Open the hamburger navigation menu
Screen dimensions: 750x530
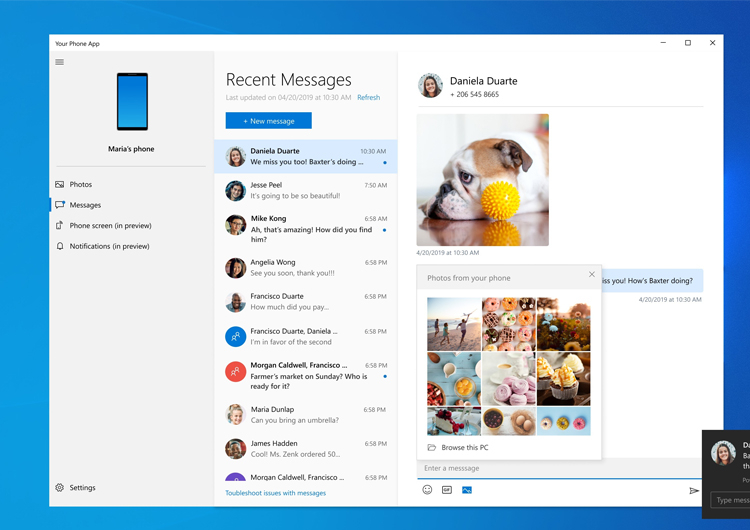pyautogui.click(x=60, y=62)
